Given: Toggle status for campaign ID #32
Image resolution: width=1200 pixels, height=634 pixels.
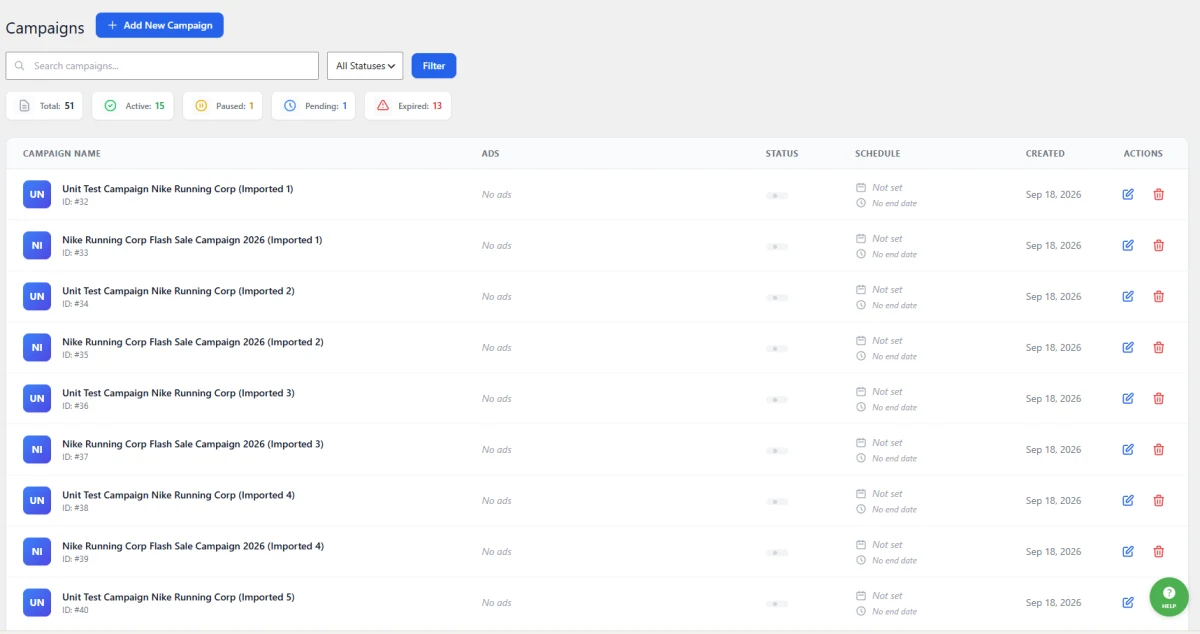Looking at the screenshot, I should (x=777, y=195).
